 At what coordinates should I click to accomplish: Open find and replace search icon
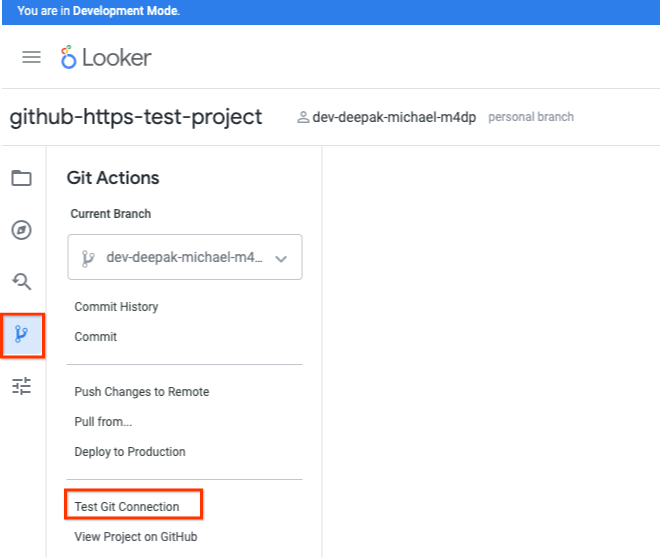[x=21, y=281]
